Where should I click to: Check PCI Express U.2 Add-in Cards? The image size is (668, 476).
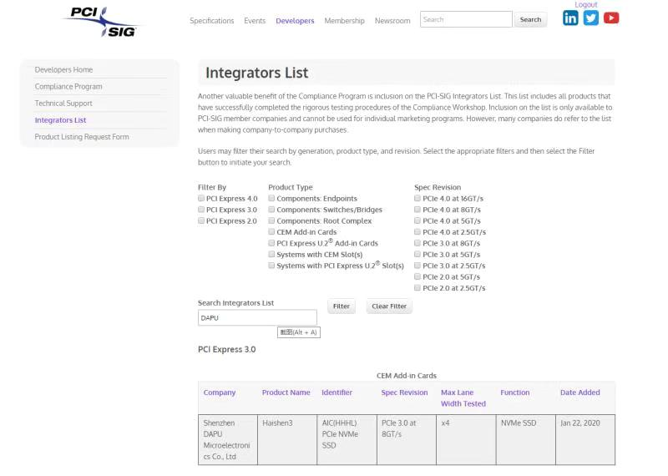point(271,243)
